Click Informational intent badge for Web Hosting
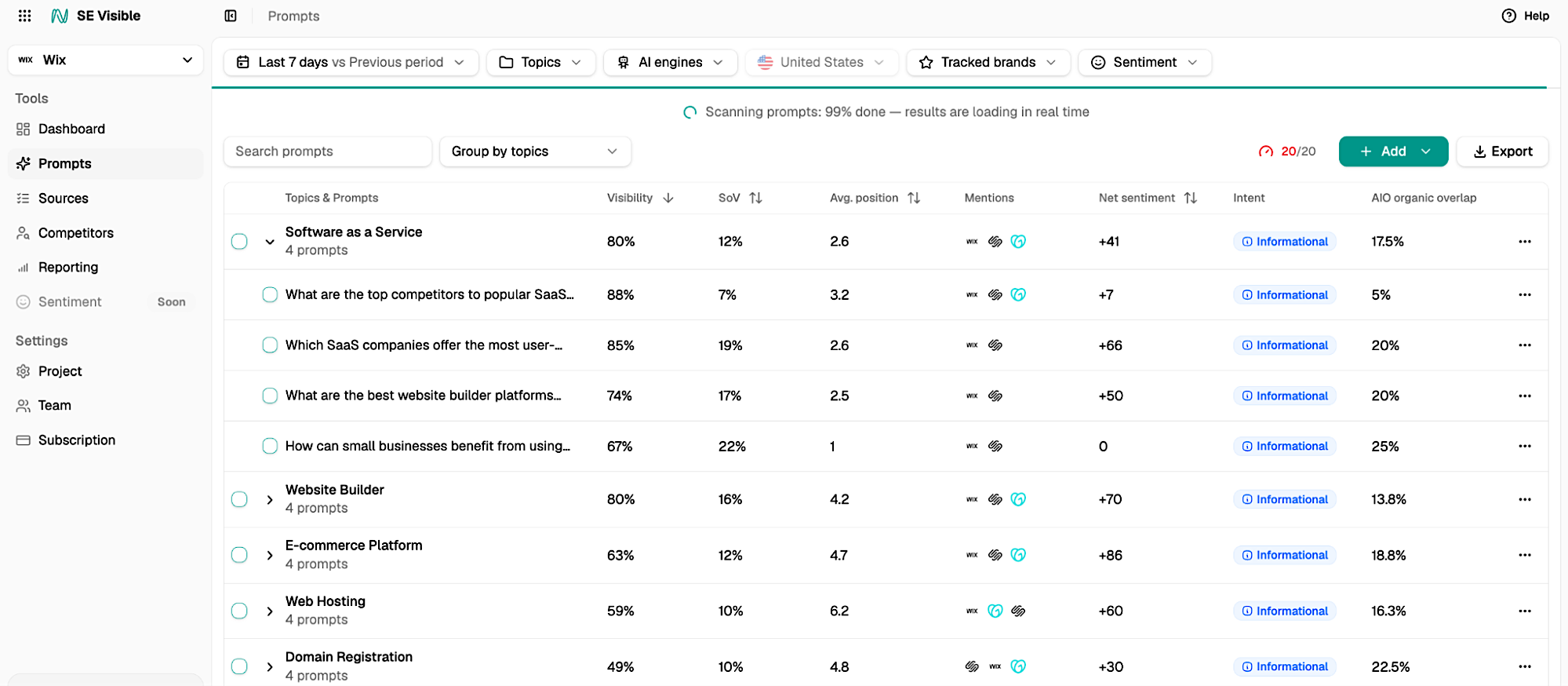The image size is (1568, 686). pyautogui.click(x=1284, y=611)
